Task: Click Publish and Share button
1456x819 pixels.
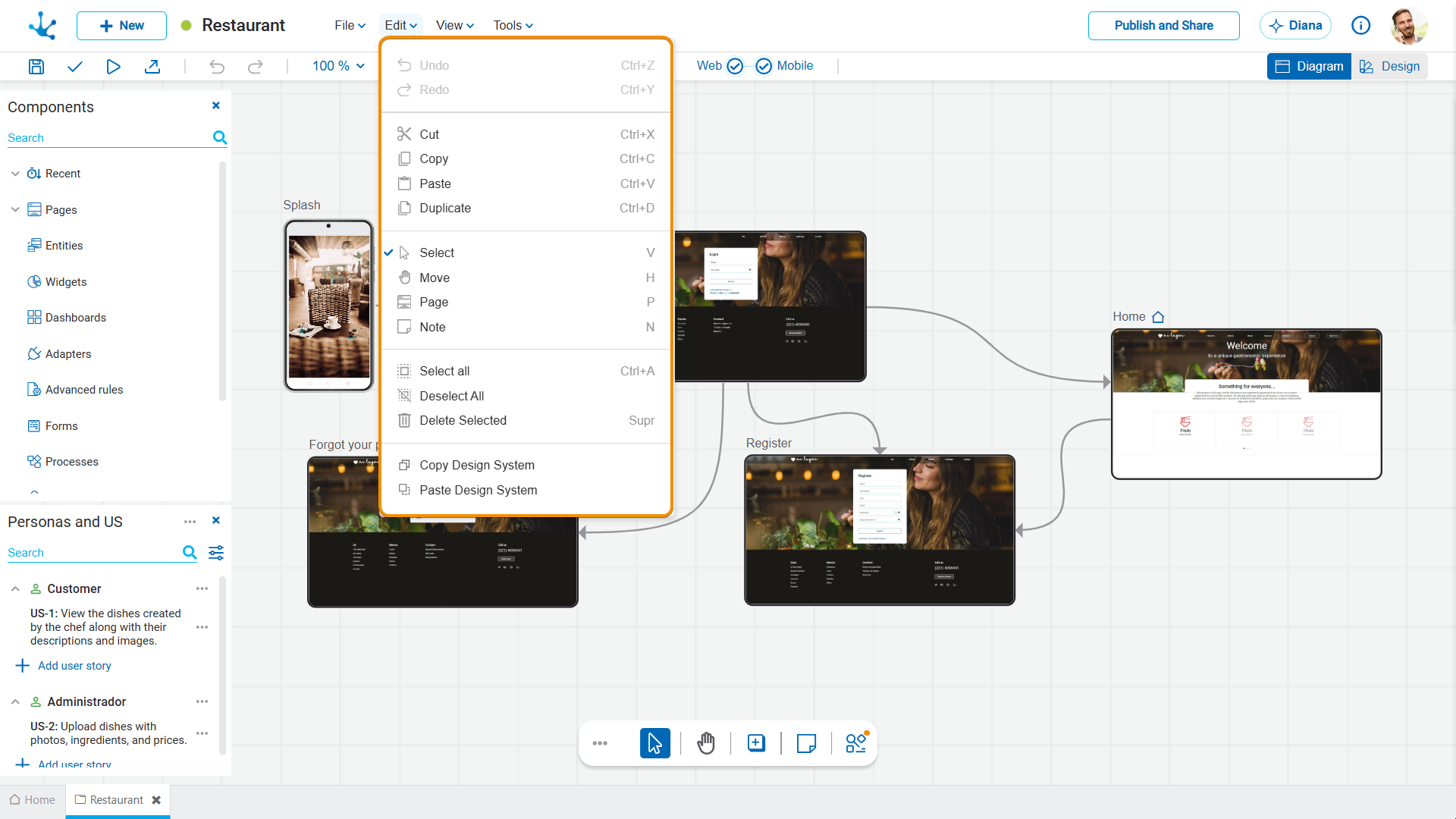Action: [1163, 25]
